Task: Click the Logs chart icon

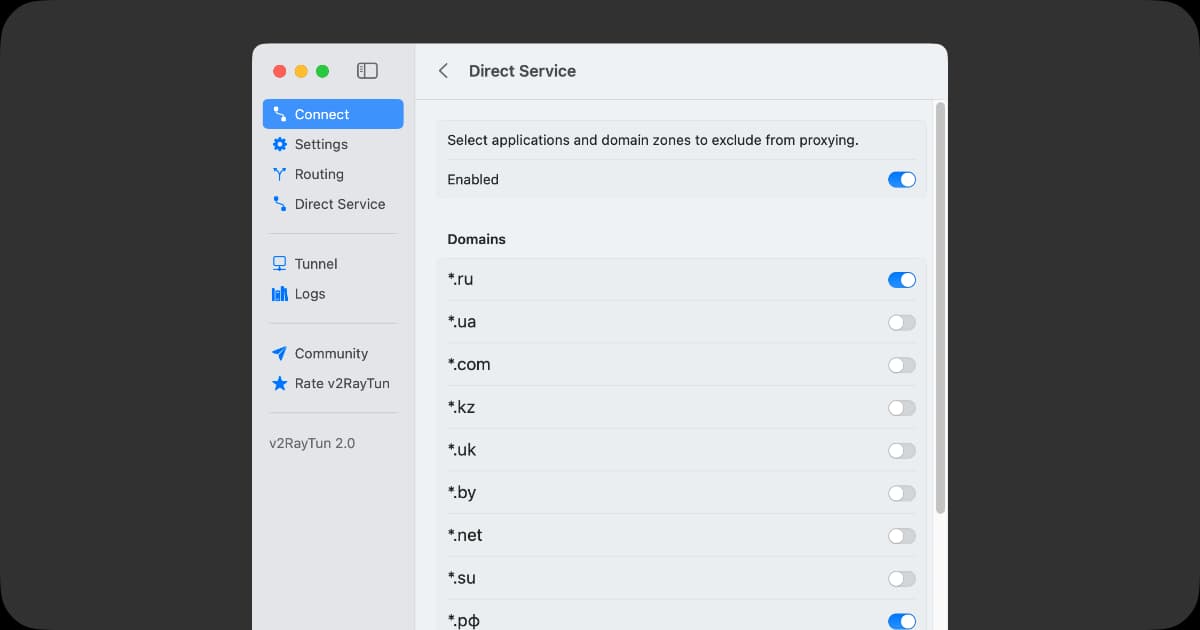Action: pyautogui.click(x=280, y=294)
